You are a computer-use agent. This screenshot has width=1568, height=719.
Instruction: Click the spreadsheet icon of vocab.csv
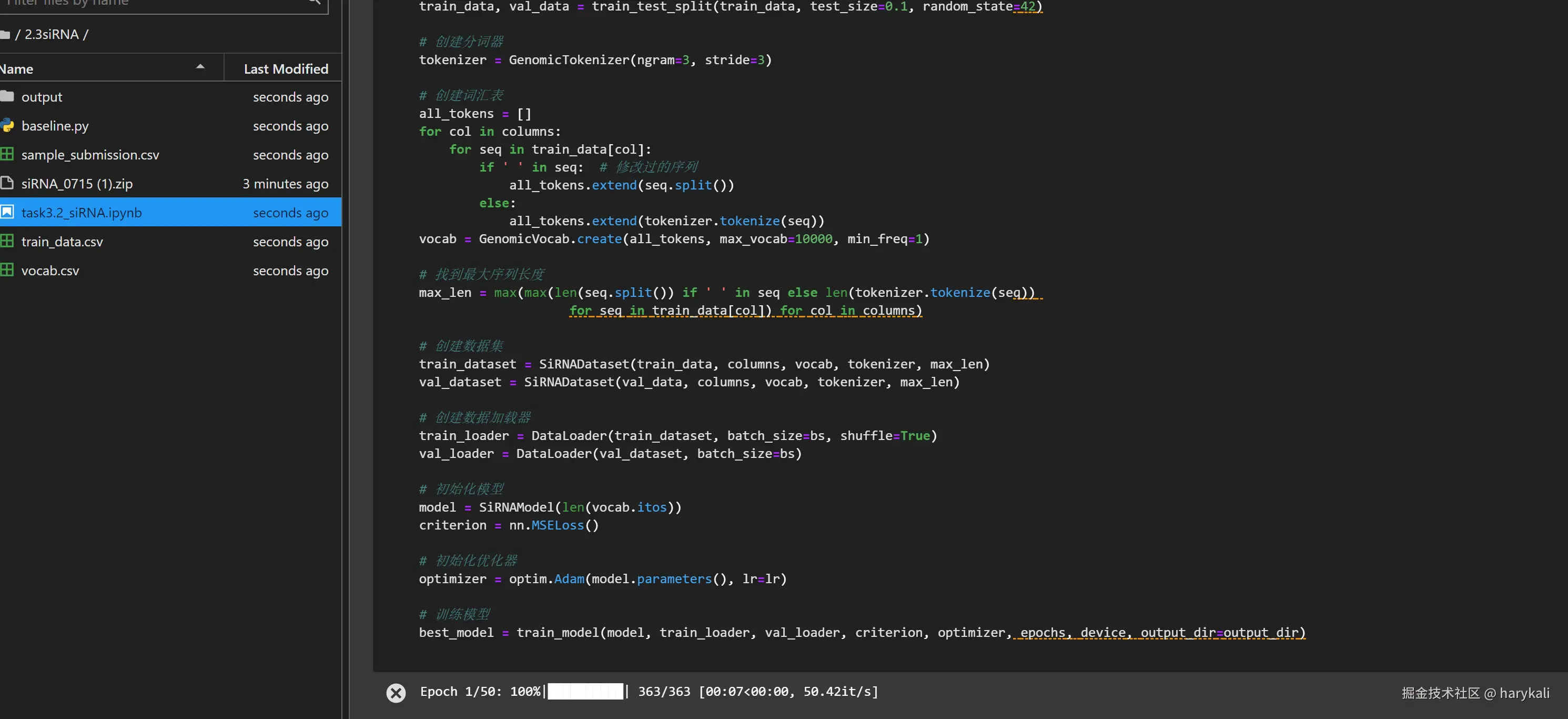(x=7, y=270)
